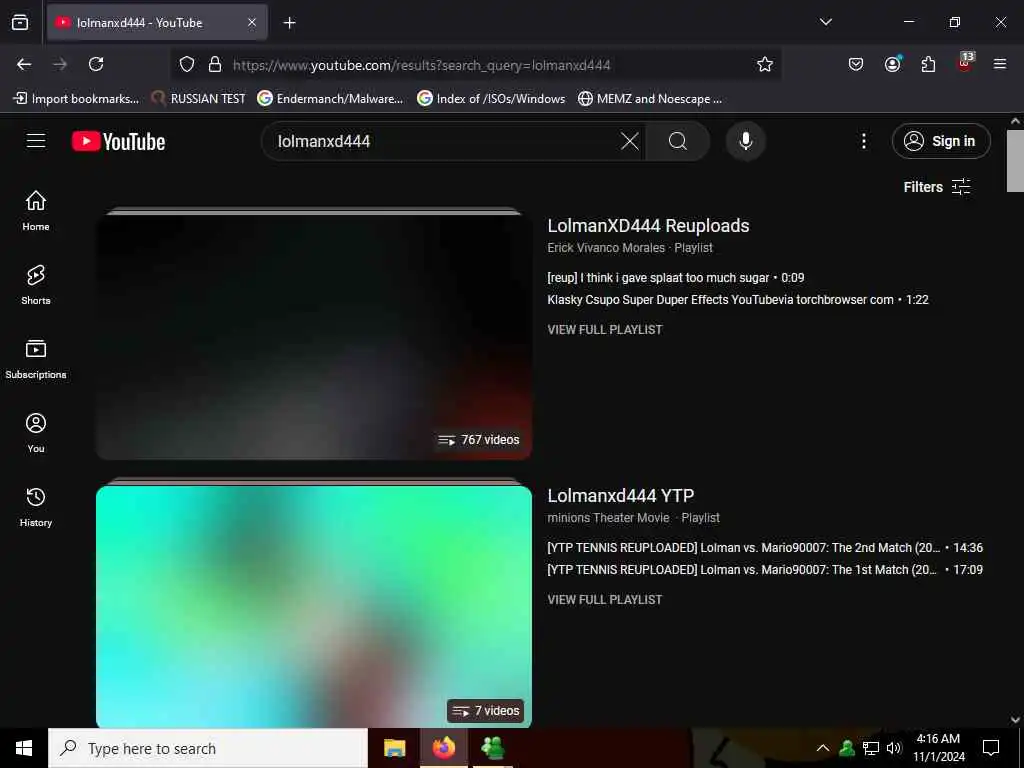This screenshot has width=1024, height=768.
Task: View full playlist for LolmanXD444 Reuploads
Action: (605, 330)
